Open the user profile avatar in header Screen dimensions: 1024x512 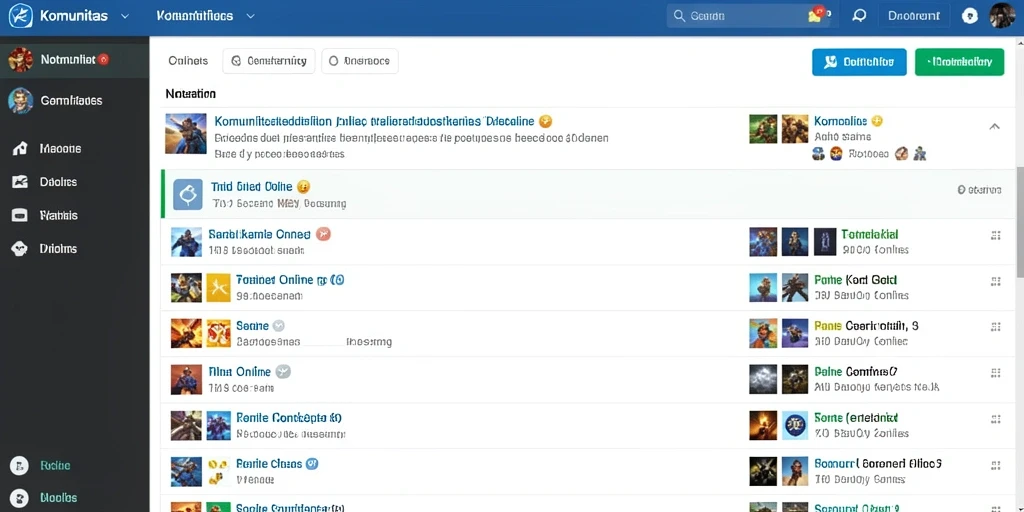[1002, 16]
